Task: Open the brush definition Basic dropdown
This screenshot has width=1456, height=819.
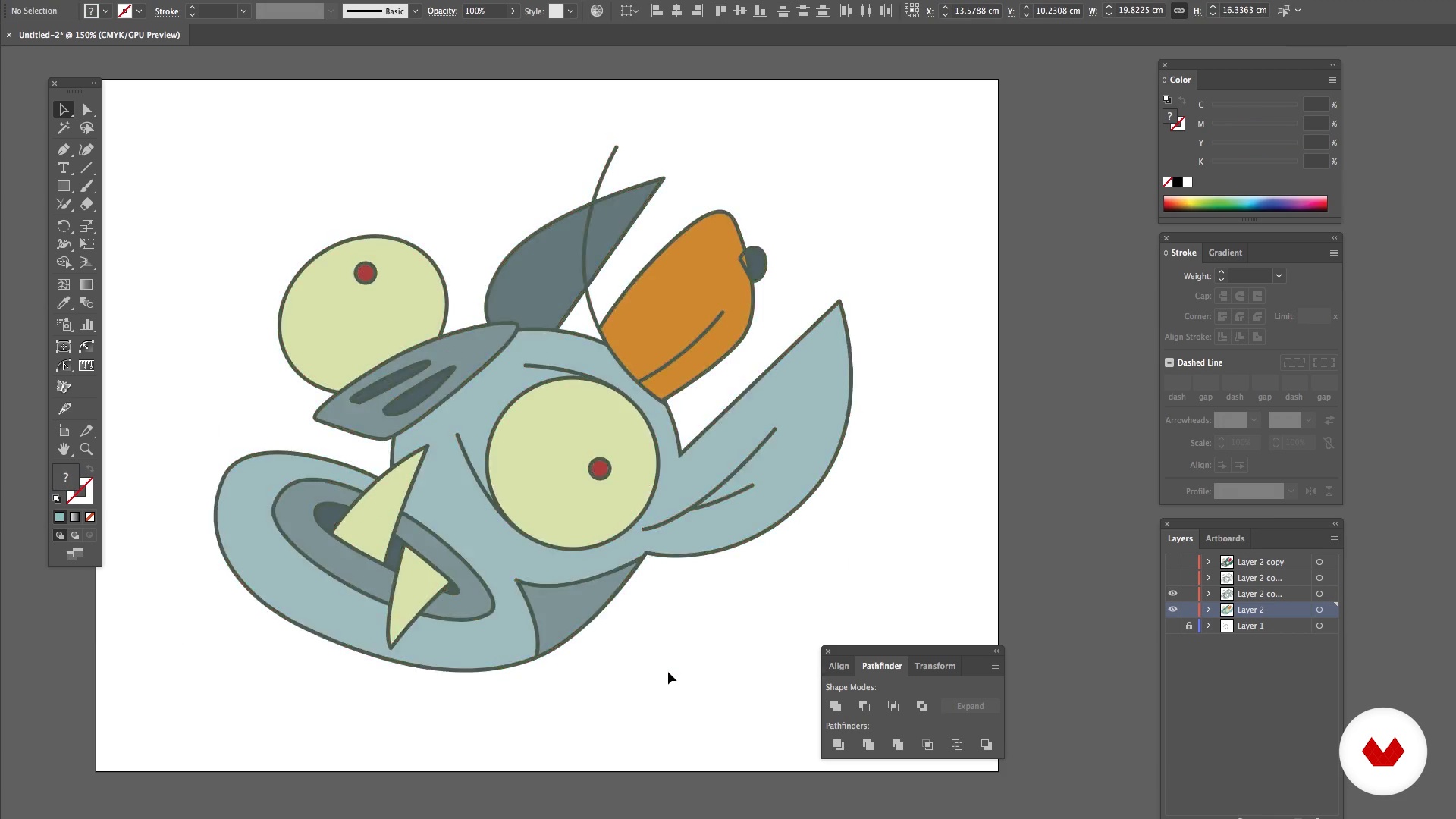Action: click(415, 11)
